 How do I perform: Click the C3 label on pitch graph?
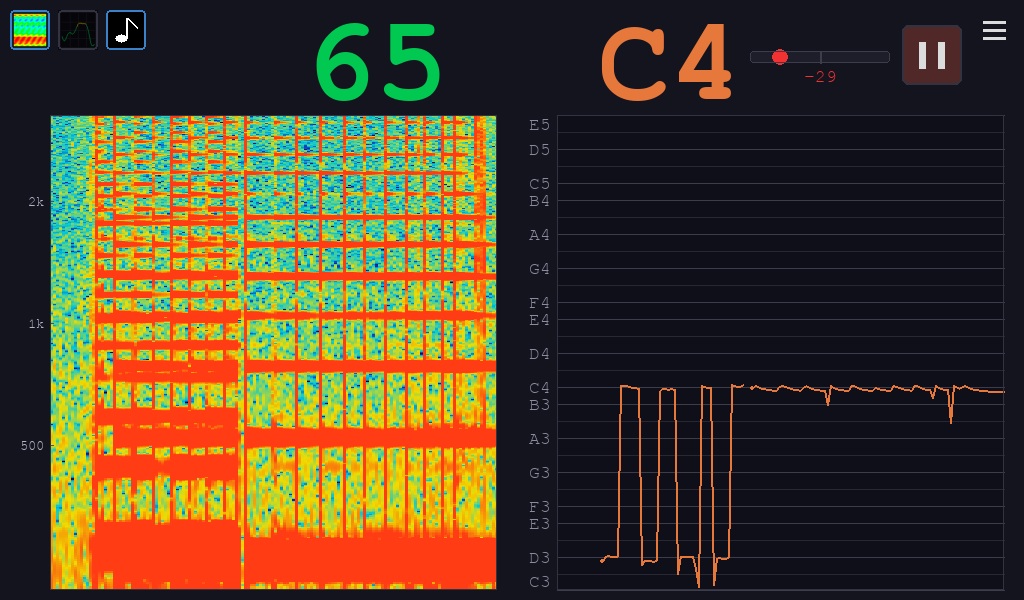[x=539, y=582]
